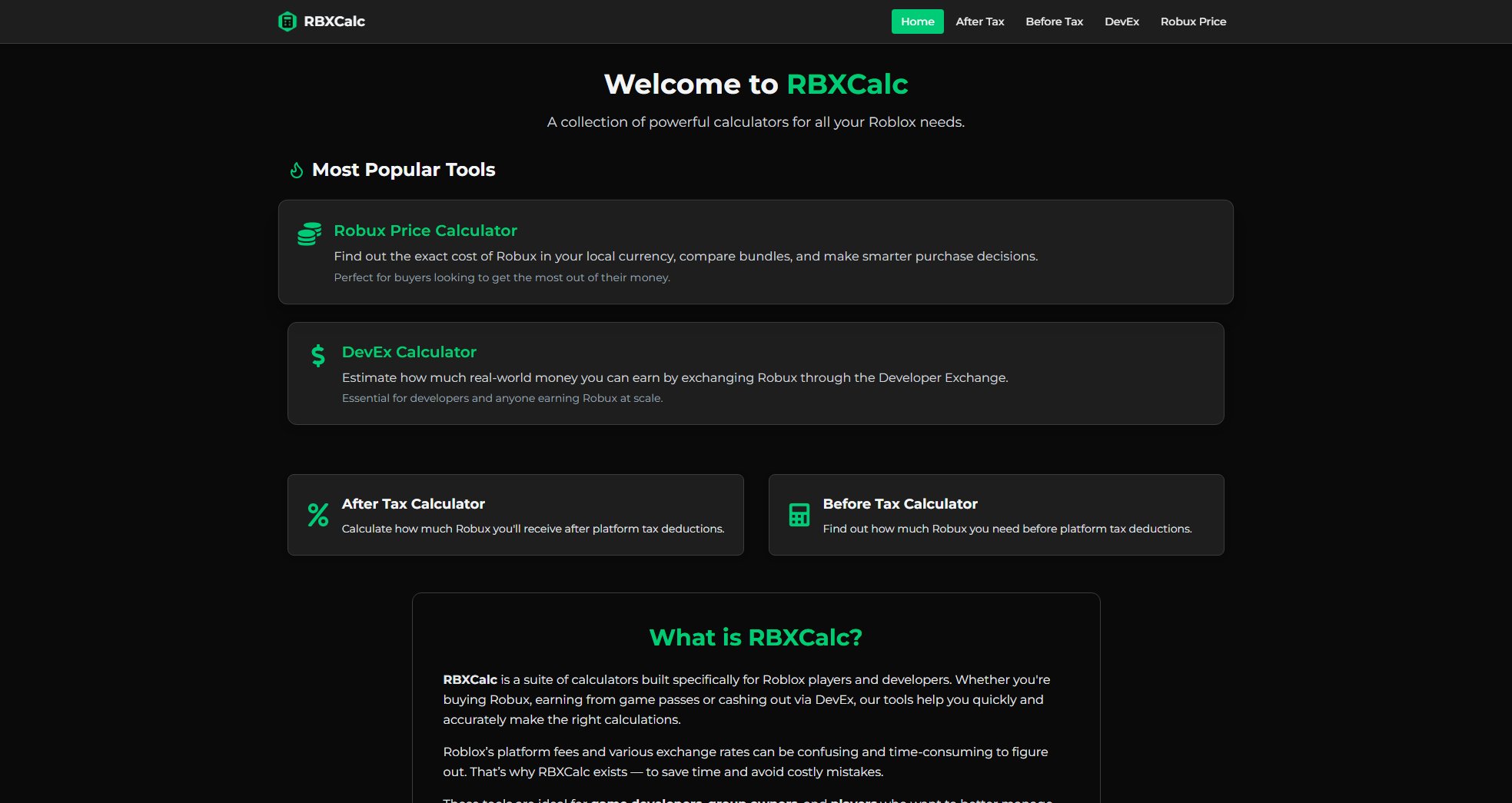Open the After Tax Calculator card title
This screenshot has width=1512, height=803.
[x=413, y=504]
